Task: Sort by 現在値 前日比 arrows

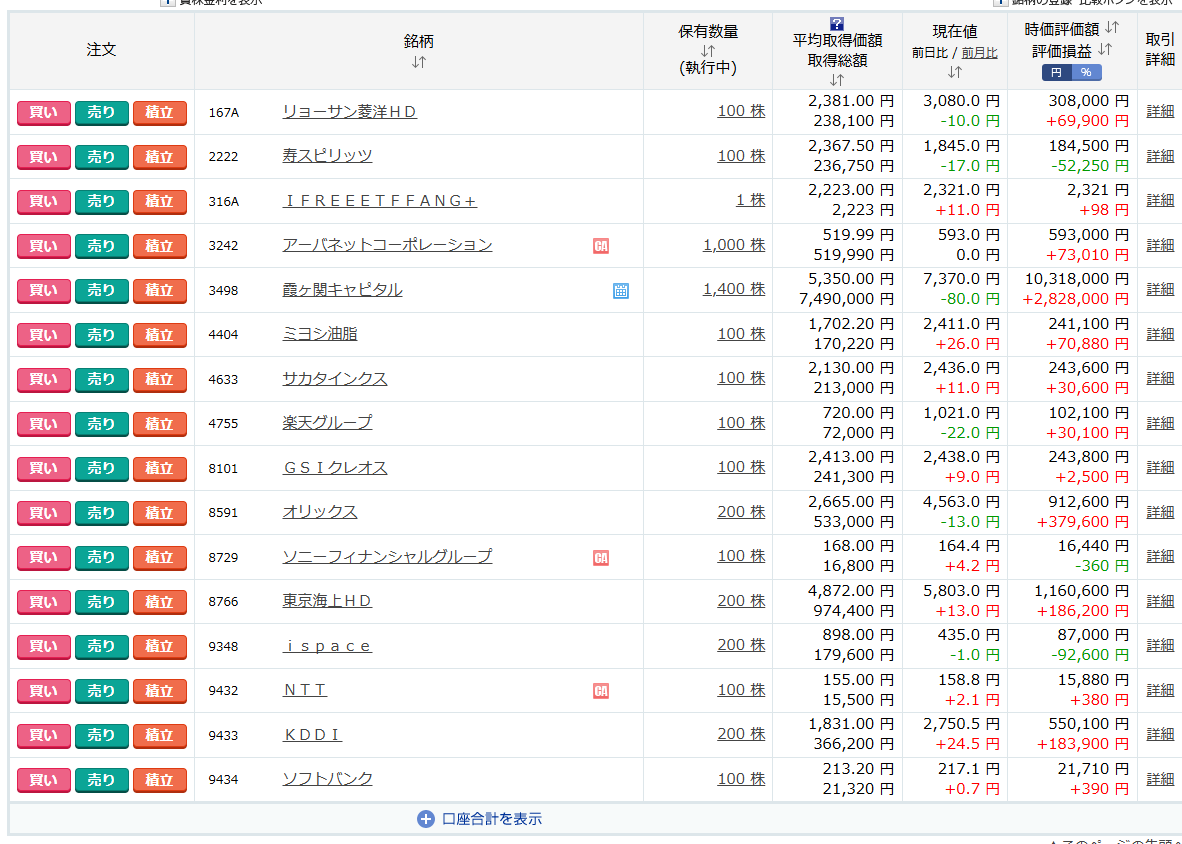Action: coord(954,72)
